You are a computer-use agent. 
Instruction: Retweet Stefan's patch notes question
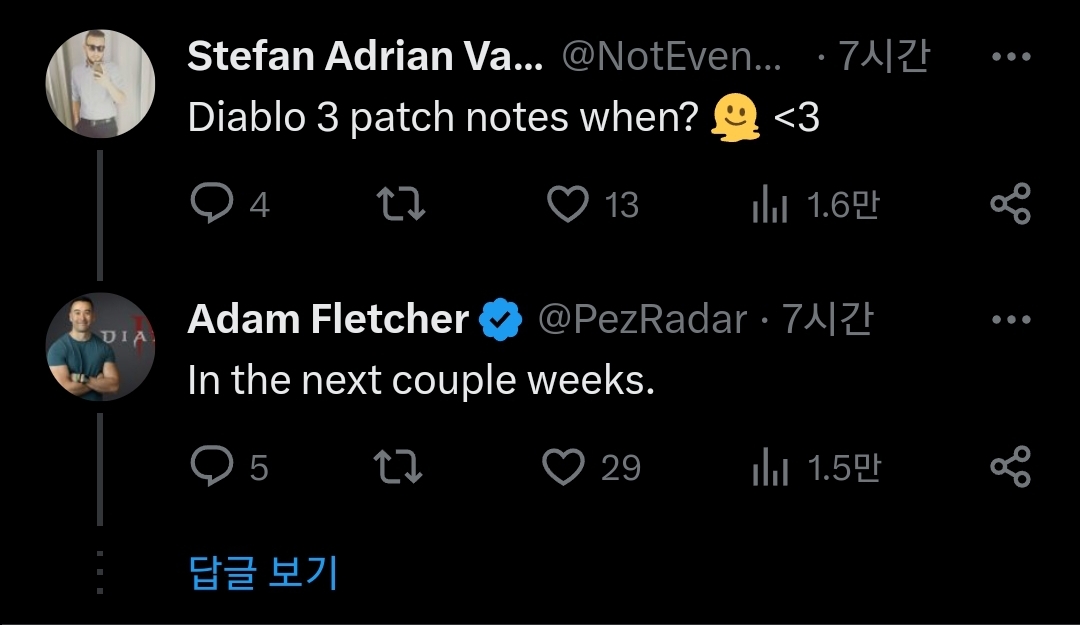(x=400, y=205)
